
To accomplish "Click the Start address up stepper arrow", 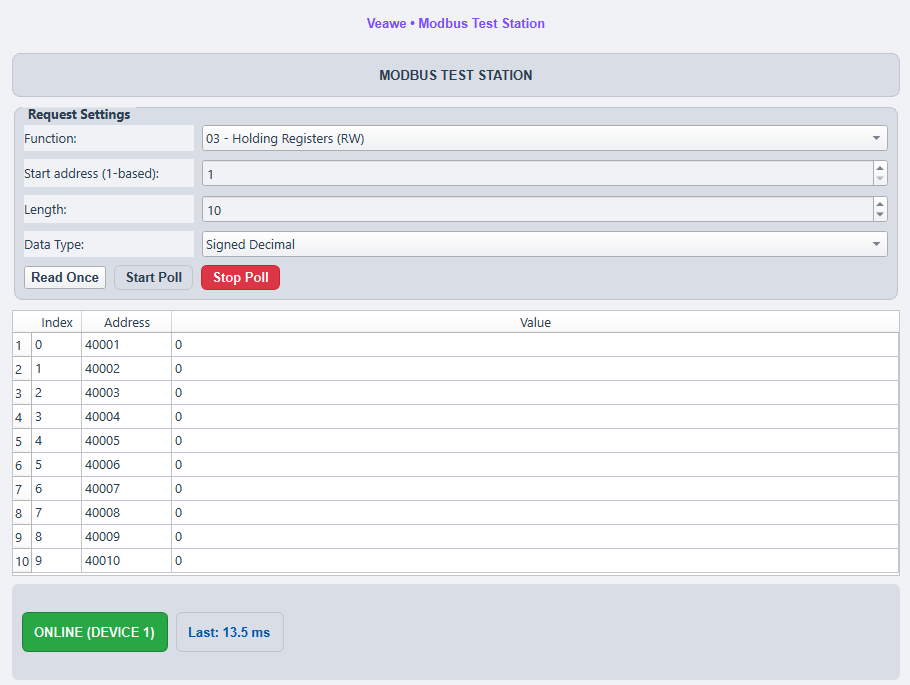I will click(x=879, y=168).
